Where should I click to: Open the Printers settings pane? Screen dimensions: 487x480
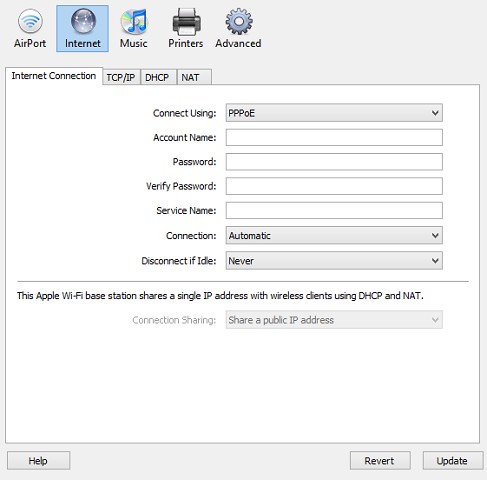coord(186,29)
